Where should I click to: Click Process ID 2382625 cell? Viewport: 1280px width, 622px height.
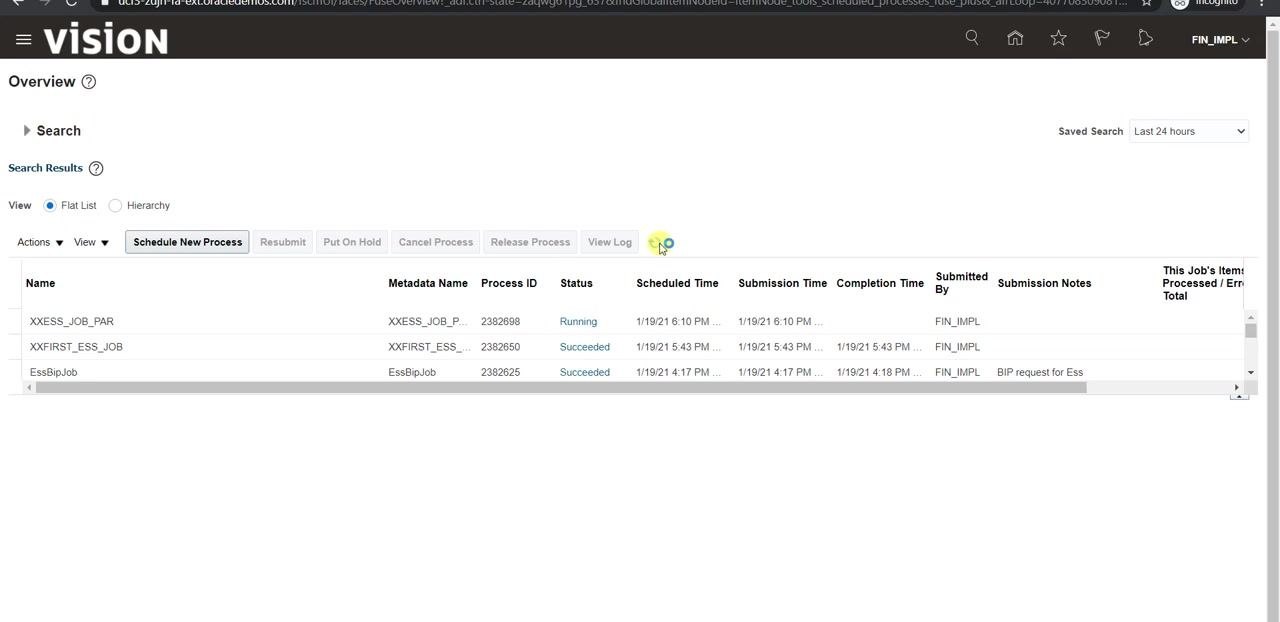click(500, 372)
